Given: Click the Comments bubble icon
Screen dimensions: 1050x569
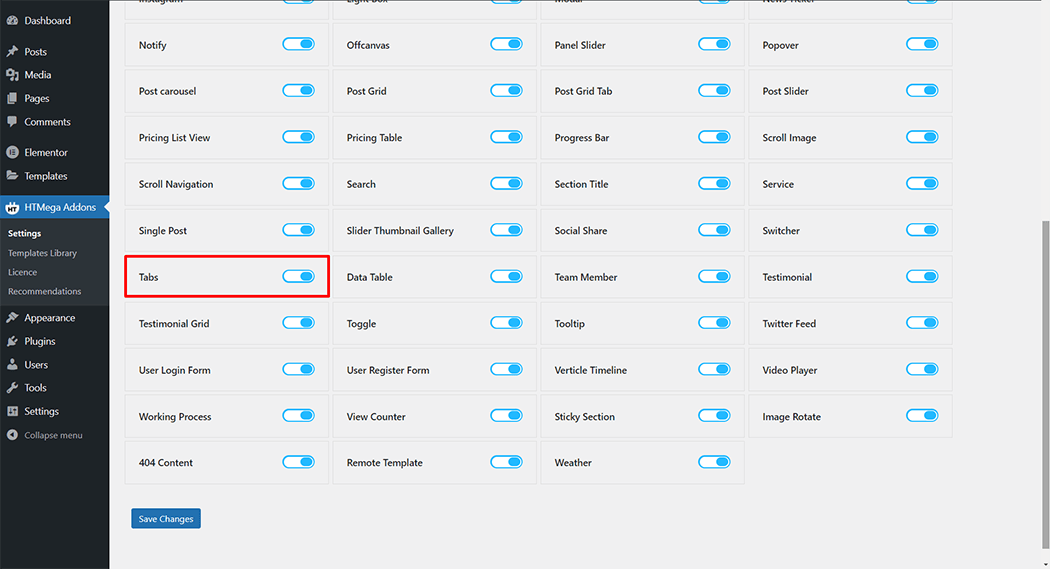Looking at the screenshot, I should (x=12, y=122).
